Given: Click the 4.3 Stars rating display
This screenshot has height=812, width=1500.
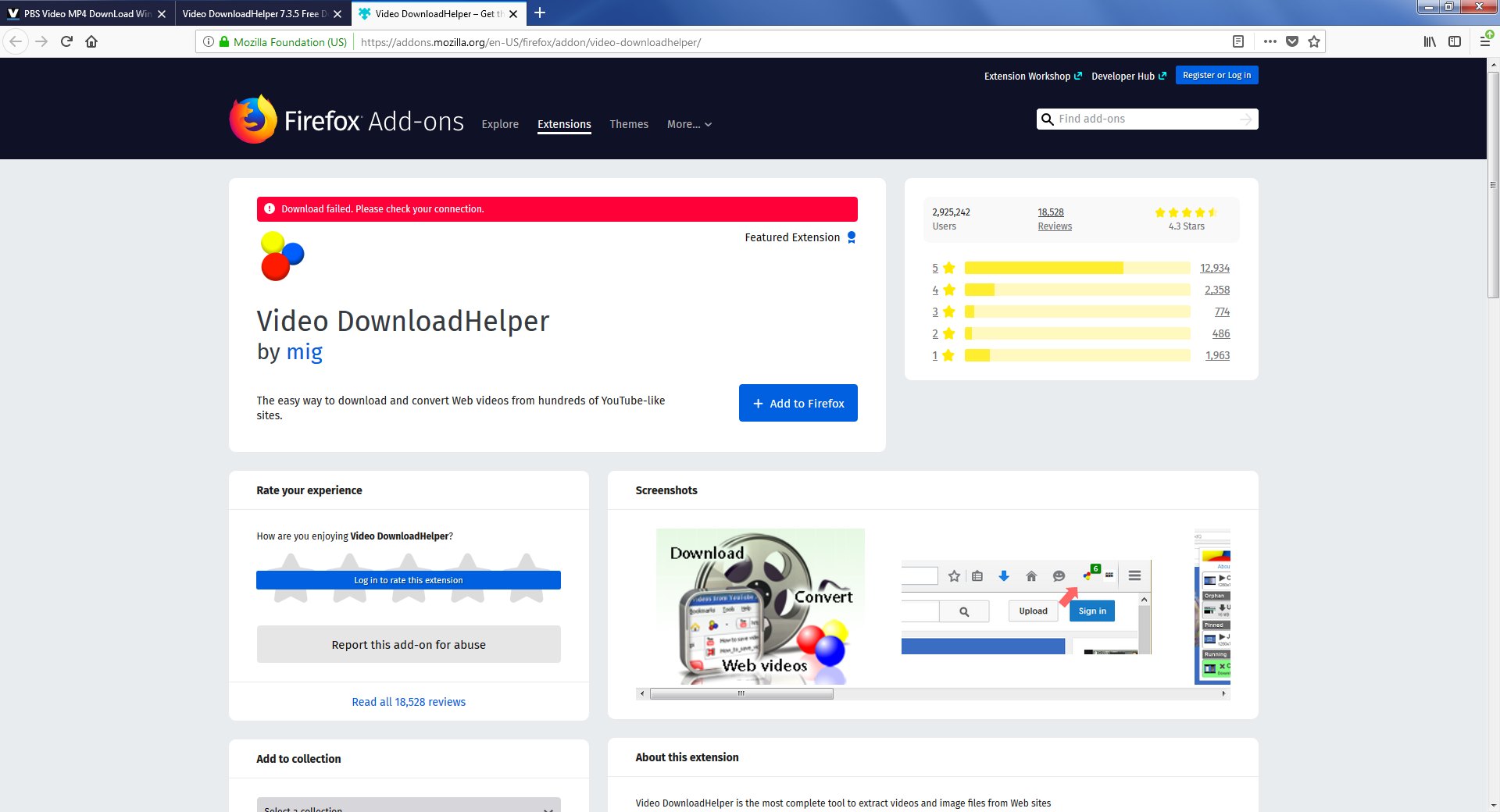Looking at the screenshot, I should coord(1186,219).
